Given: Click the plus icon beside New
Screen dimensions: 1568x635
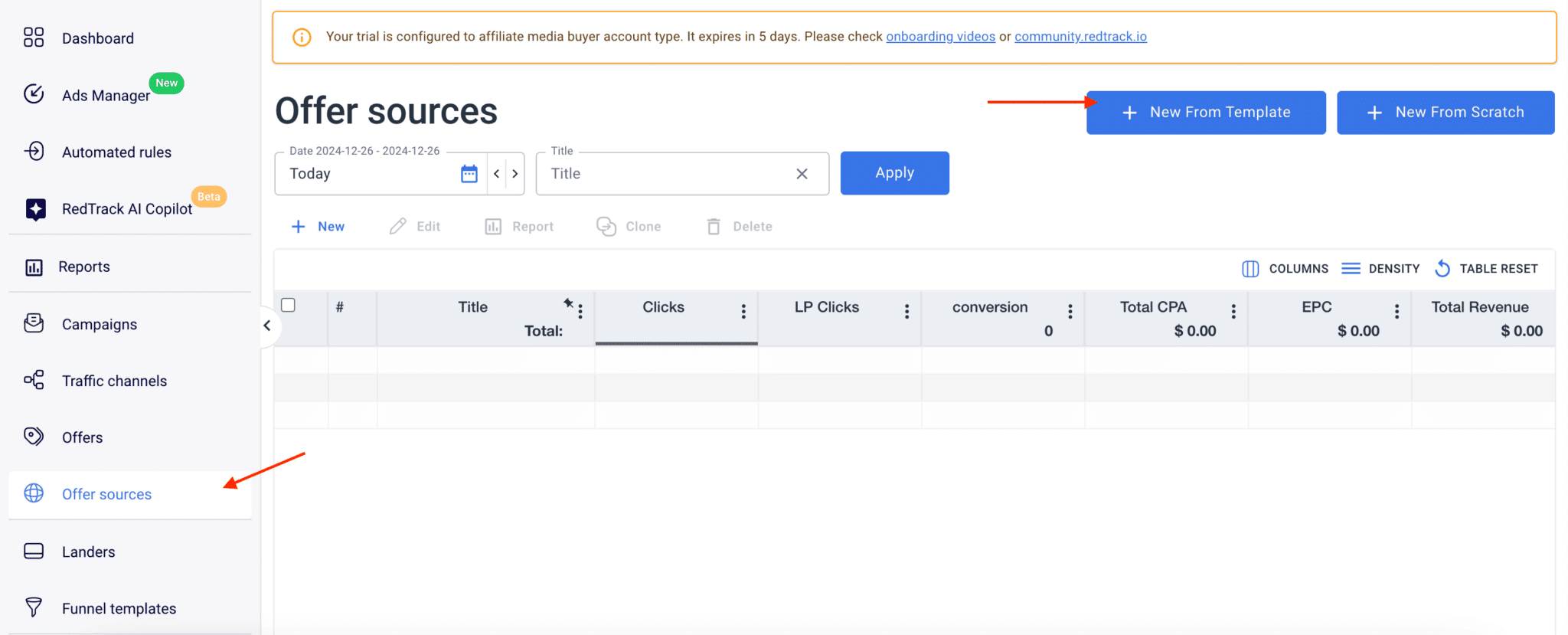Looking at the screenshot, I should tap(299, 227).
